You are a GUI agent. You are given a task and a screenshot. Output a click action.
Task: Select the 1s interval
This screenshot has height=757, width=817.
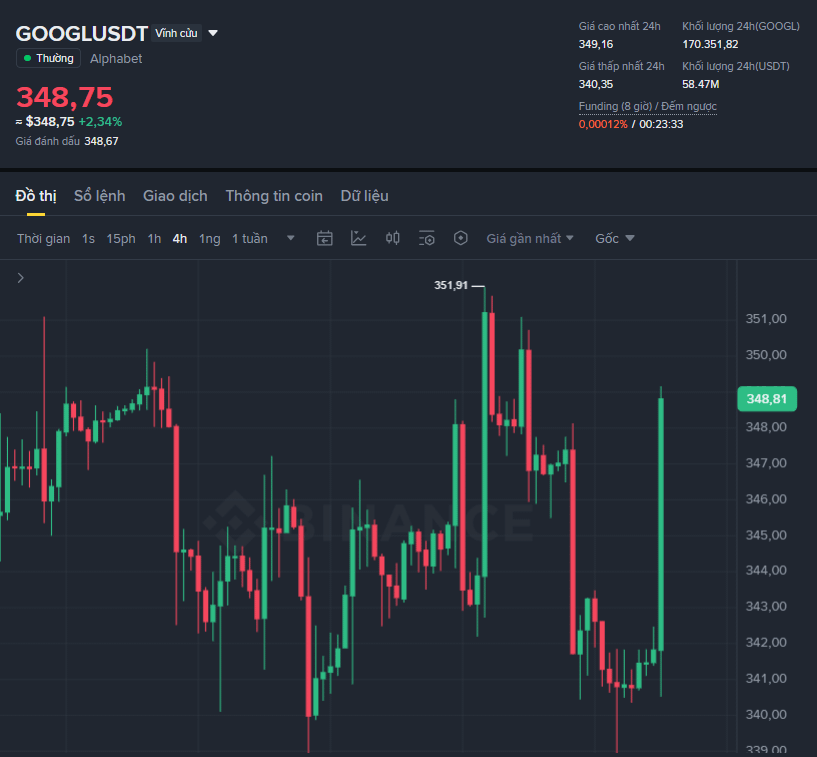point(88,239)
